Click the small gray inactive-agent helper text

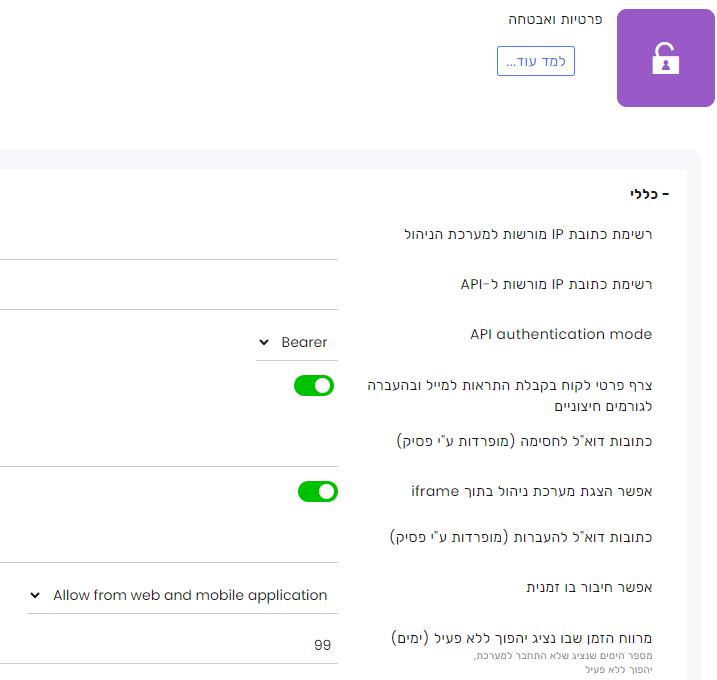563,663
